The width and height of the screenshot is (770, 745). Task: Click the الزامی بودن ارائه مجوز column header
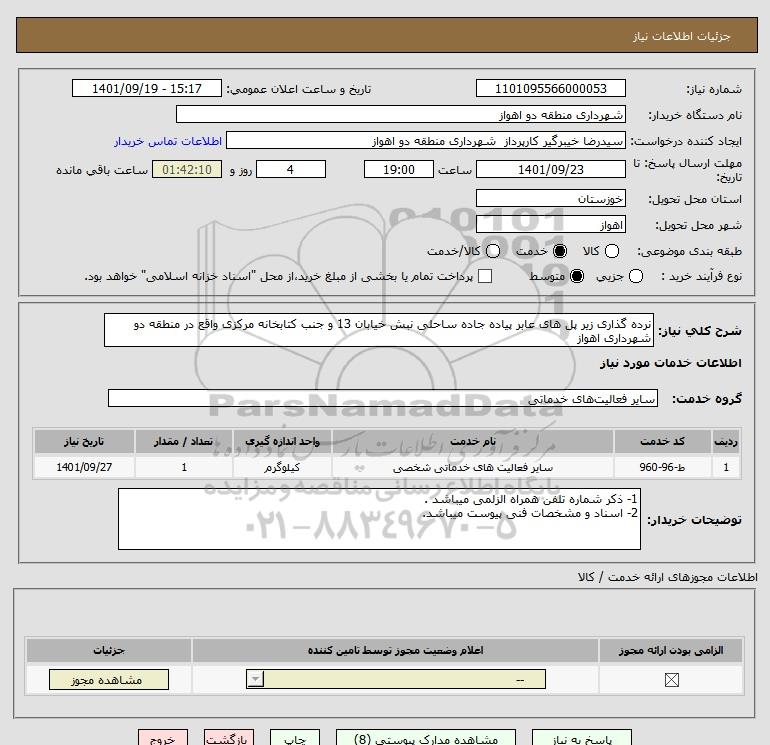coord(671,650)
